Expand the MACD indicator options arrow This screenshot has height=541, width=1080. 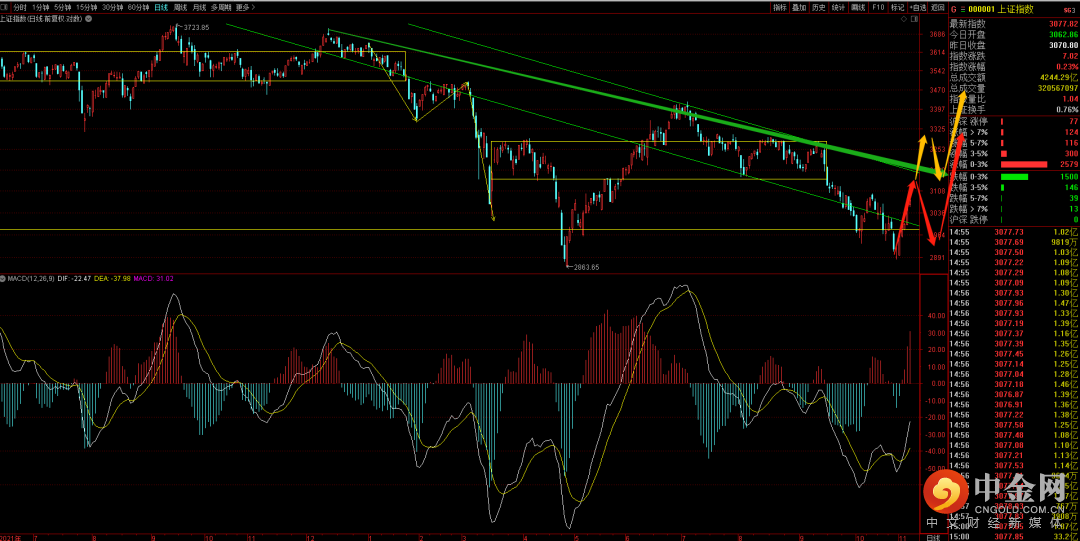(x=4, y=278)
